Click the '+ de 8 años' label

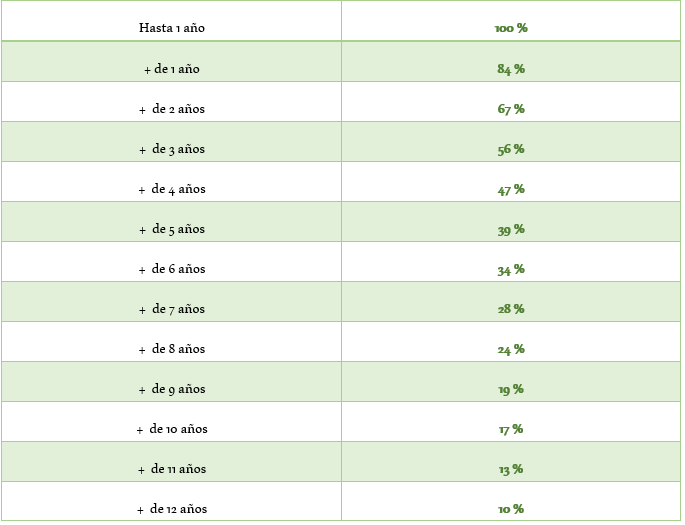pos(171,349)
